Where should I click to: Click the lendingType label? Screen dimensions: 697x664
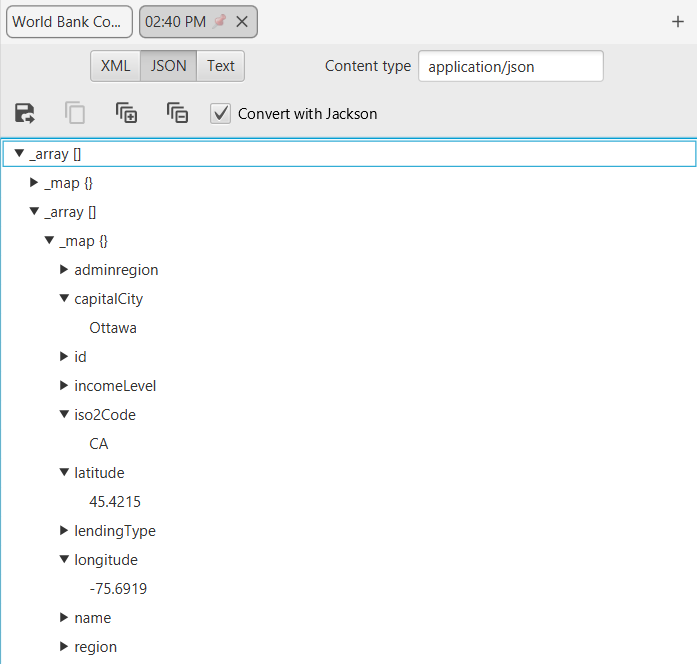click(115, 531)
